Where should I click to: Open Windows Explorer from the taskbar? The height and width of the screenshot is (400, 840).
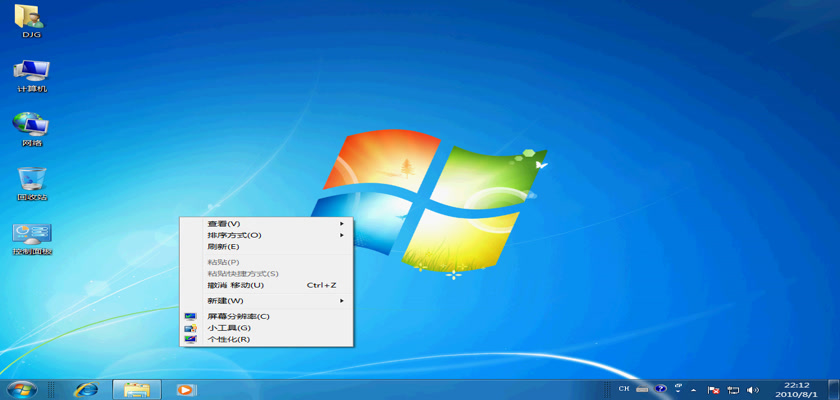tap(137, 389)
